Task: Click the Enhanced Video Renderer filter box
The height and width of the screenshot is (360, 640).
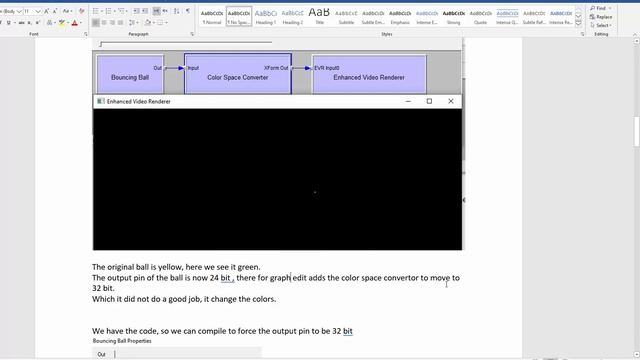Action: click(x=369, y=74)
